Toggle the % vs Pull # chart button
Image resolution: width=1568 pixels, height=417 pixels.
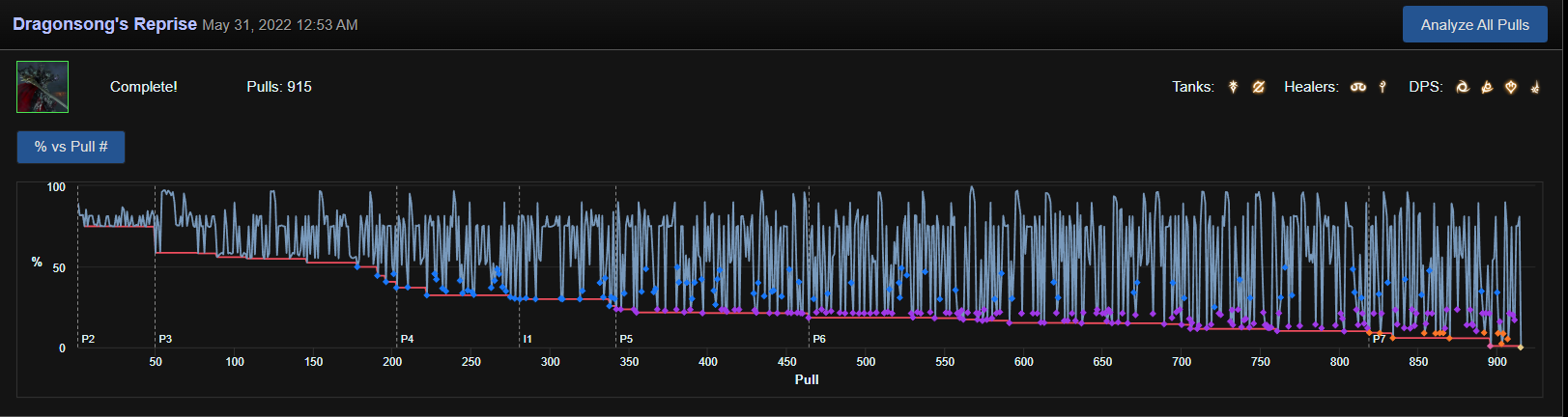[x=71, y=147]
